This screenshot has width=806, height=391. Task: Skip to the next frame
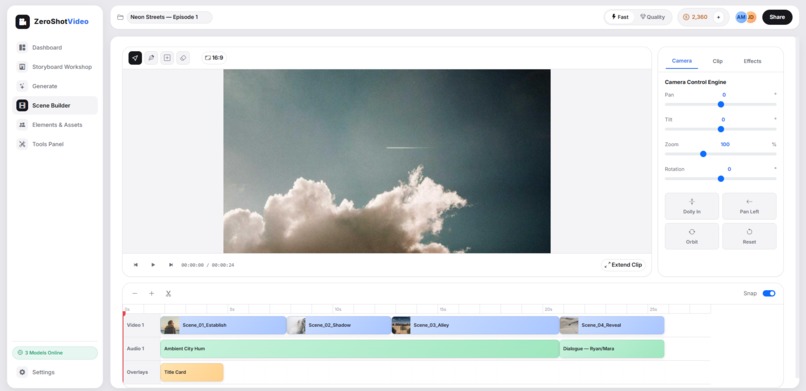pyautogui.click(x=171, y=265)
